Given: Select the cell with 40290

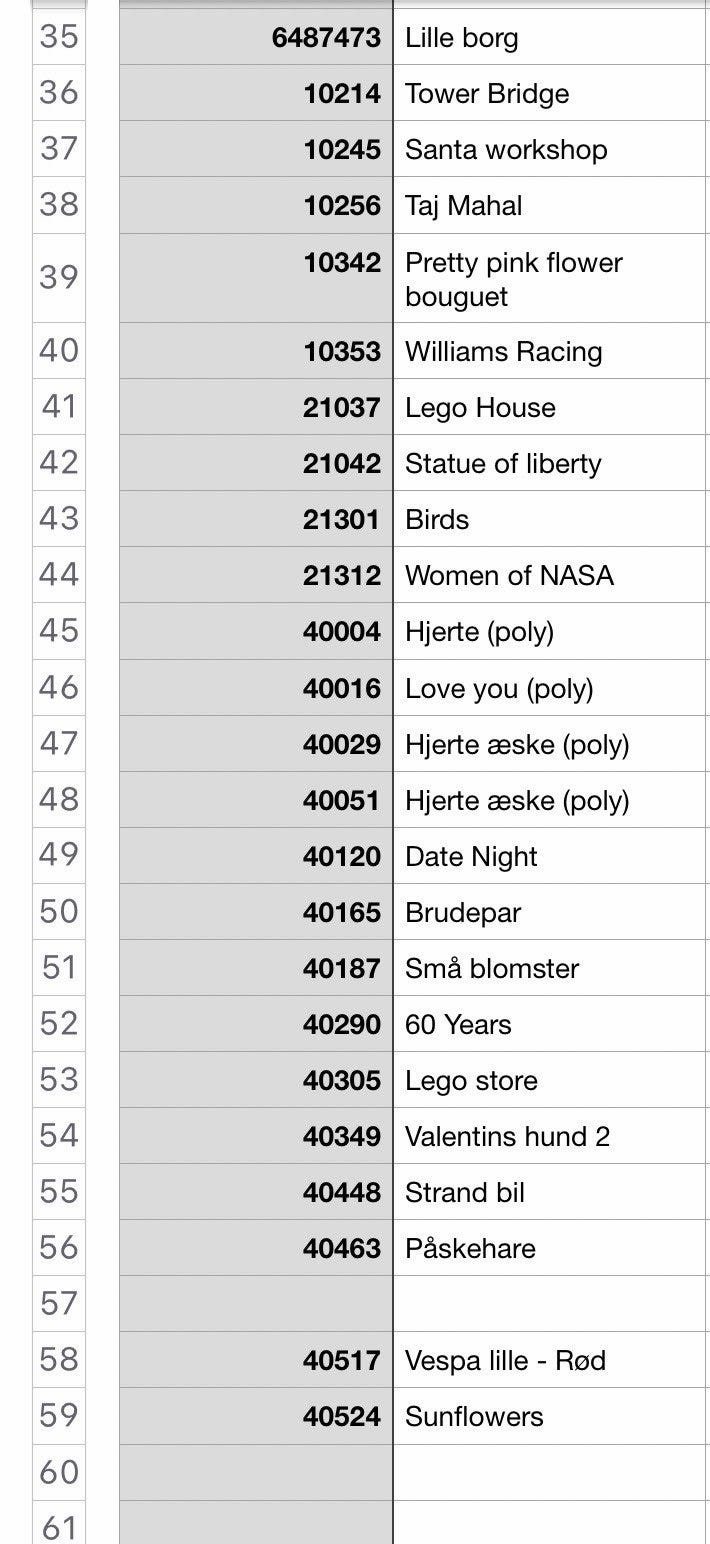Looking at the screenshot, I should click(x=256, y=1023).
